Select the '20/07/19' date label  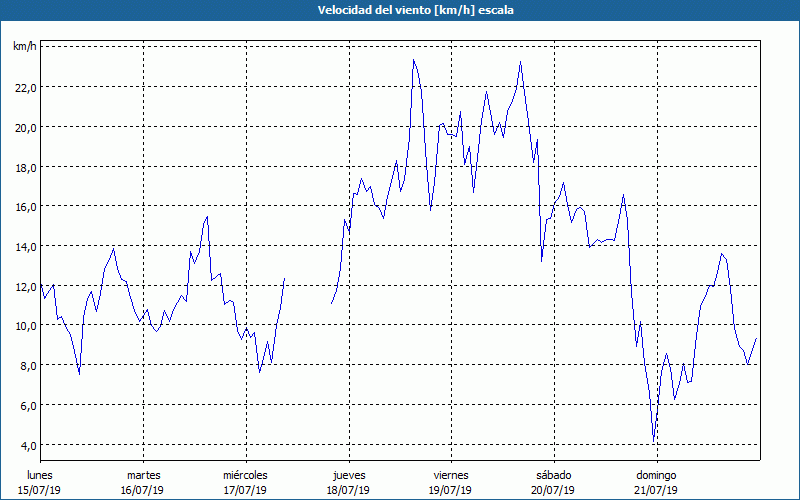[x=553, y=490]
